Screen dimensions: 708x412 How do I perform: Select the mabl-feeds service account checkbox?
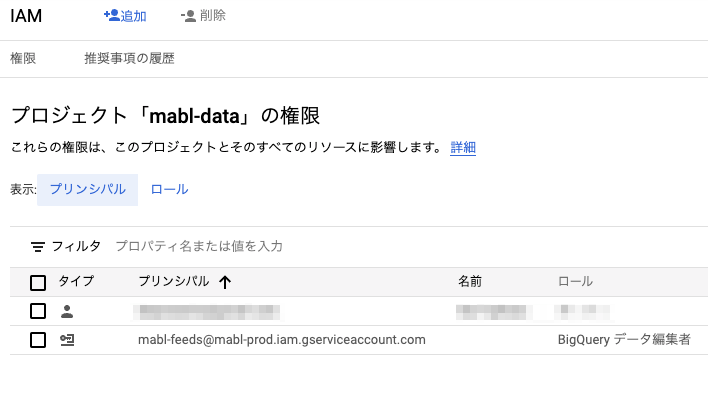click(x=38, y=340)
